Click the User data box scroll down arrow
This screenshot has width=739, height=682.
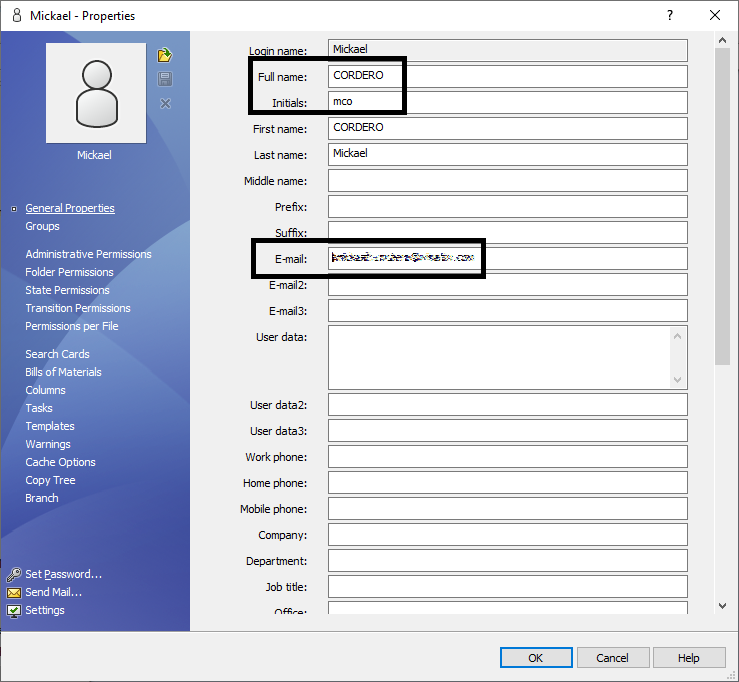click(678, 379)
